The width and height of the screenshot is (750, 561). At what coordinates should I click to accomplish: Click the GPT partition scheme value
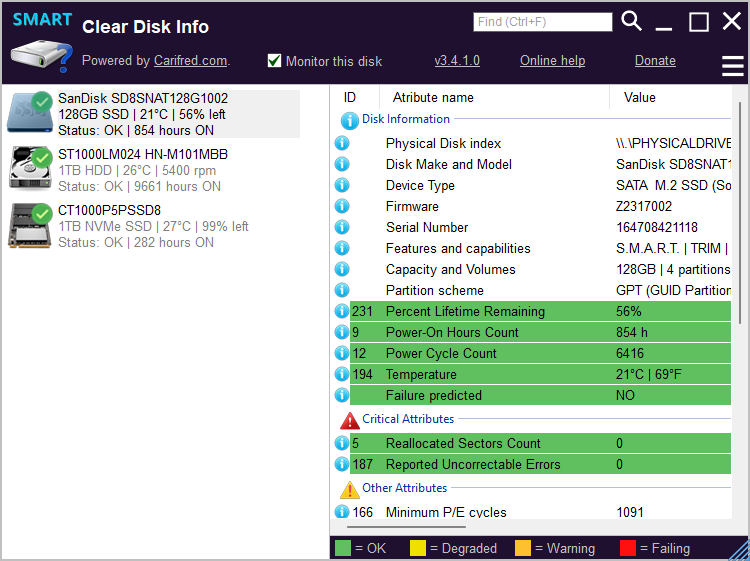tap(673, 290)
